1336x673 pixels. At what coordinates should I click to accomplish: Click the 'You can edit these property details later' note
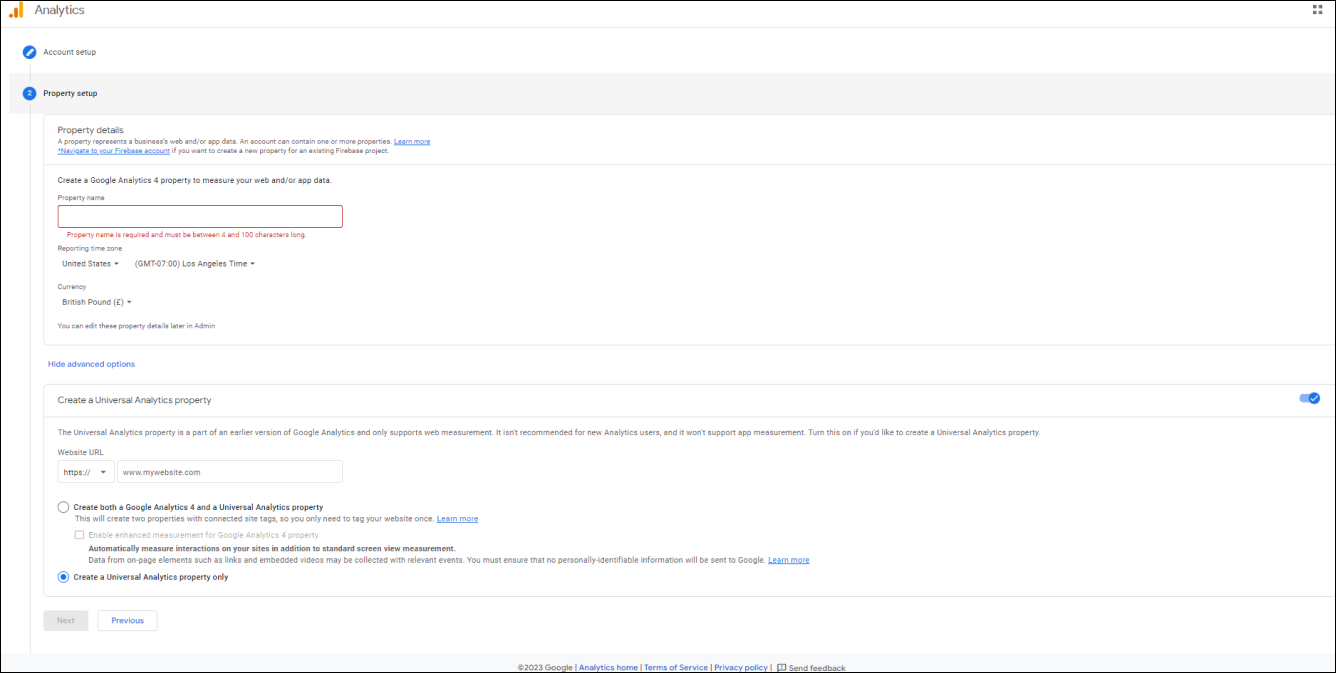(136, 326)
